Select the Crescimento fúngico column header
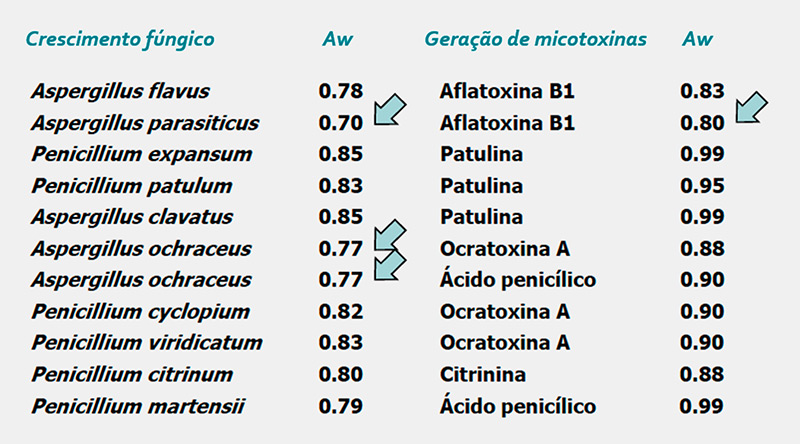This screenshot has width=800, height=444. (119, 39)
